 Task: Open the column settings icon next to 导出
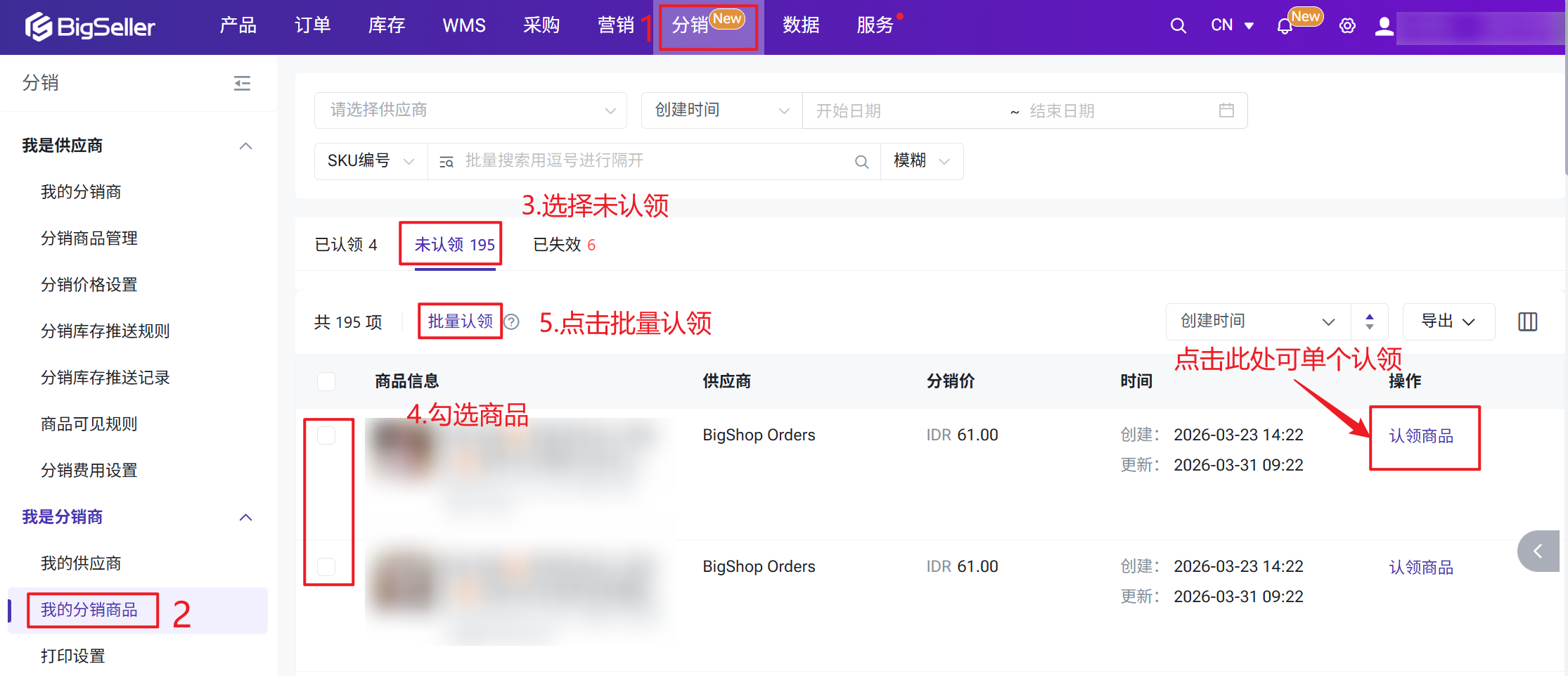[x=1527, y=322]
